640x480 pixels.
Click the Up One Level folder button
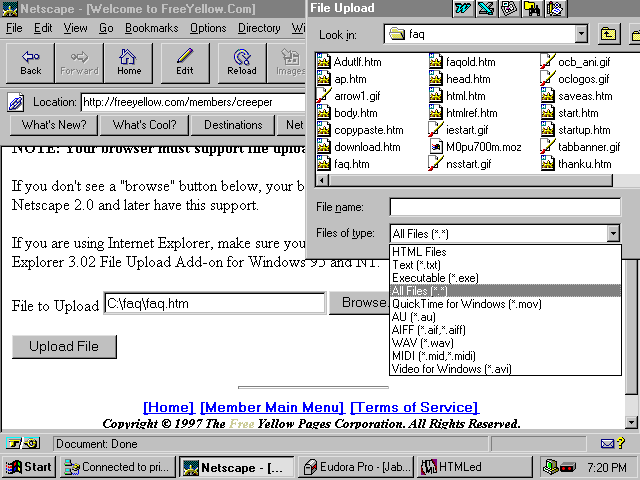pyautogui.click(x=608, y=34)
